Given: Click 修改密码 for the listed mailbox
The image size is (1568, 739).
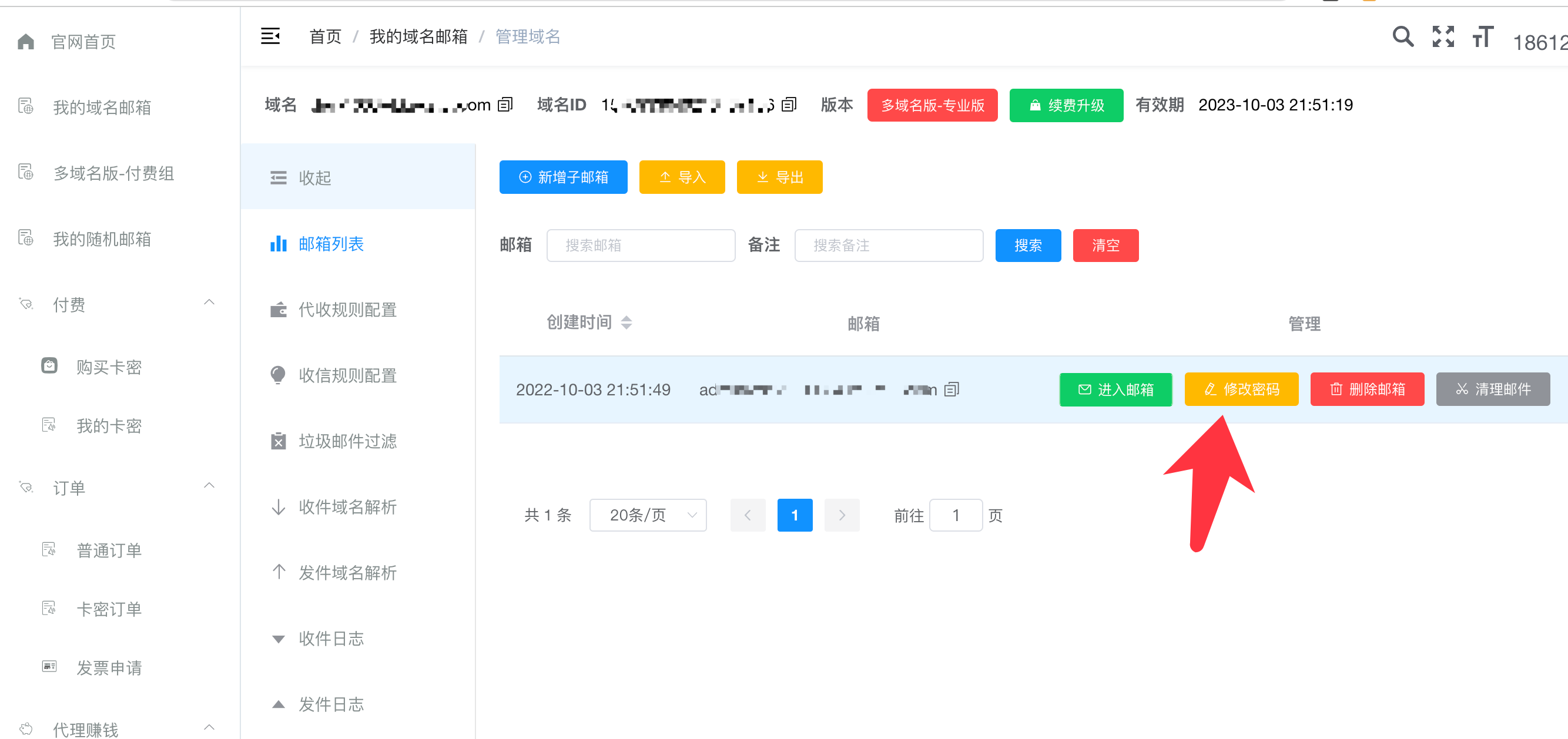Looking at the screenshot, I should (x=1241, y=389).
